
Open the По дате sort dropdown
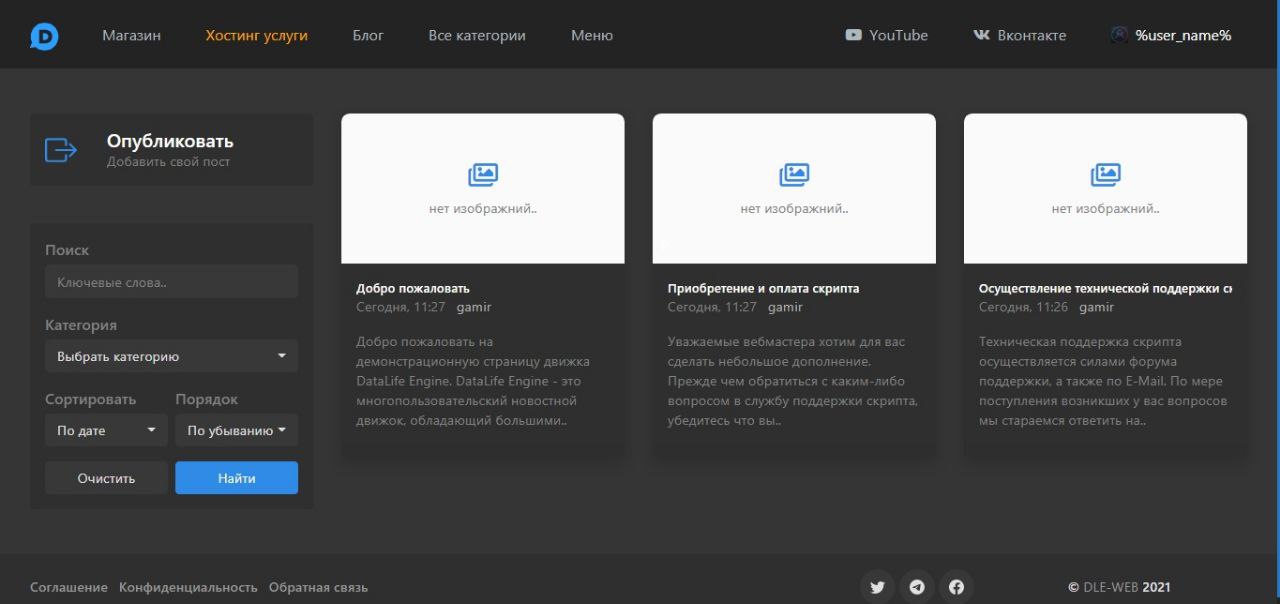[106, 430]
